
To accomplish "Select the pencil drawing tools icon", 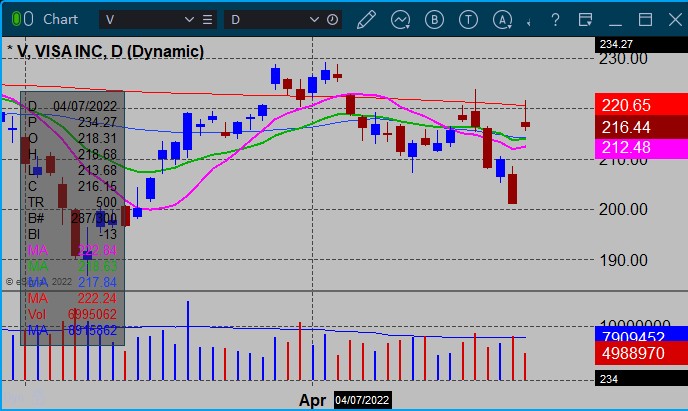I will pos(366,20).
